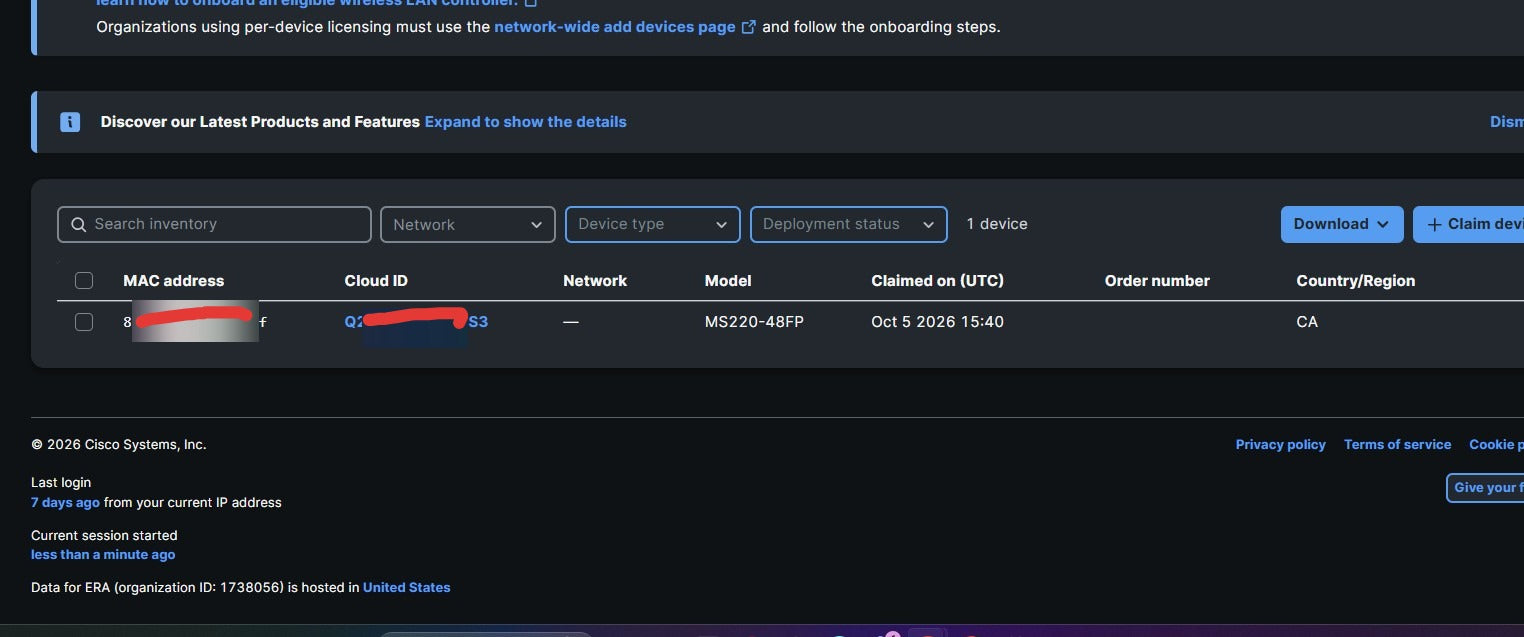1524x637 pixels.
Task: Sort by the MAC address column header
Action: 174,281
